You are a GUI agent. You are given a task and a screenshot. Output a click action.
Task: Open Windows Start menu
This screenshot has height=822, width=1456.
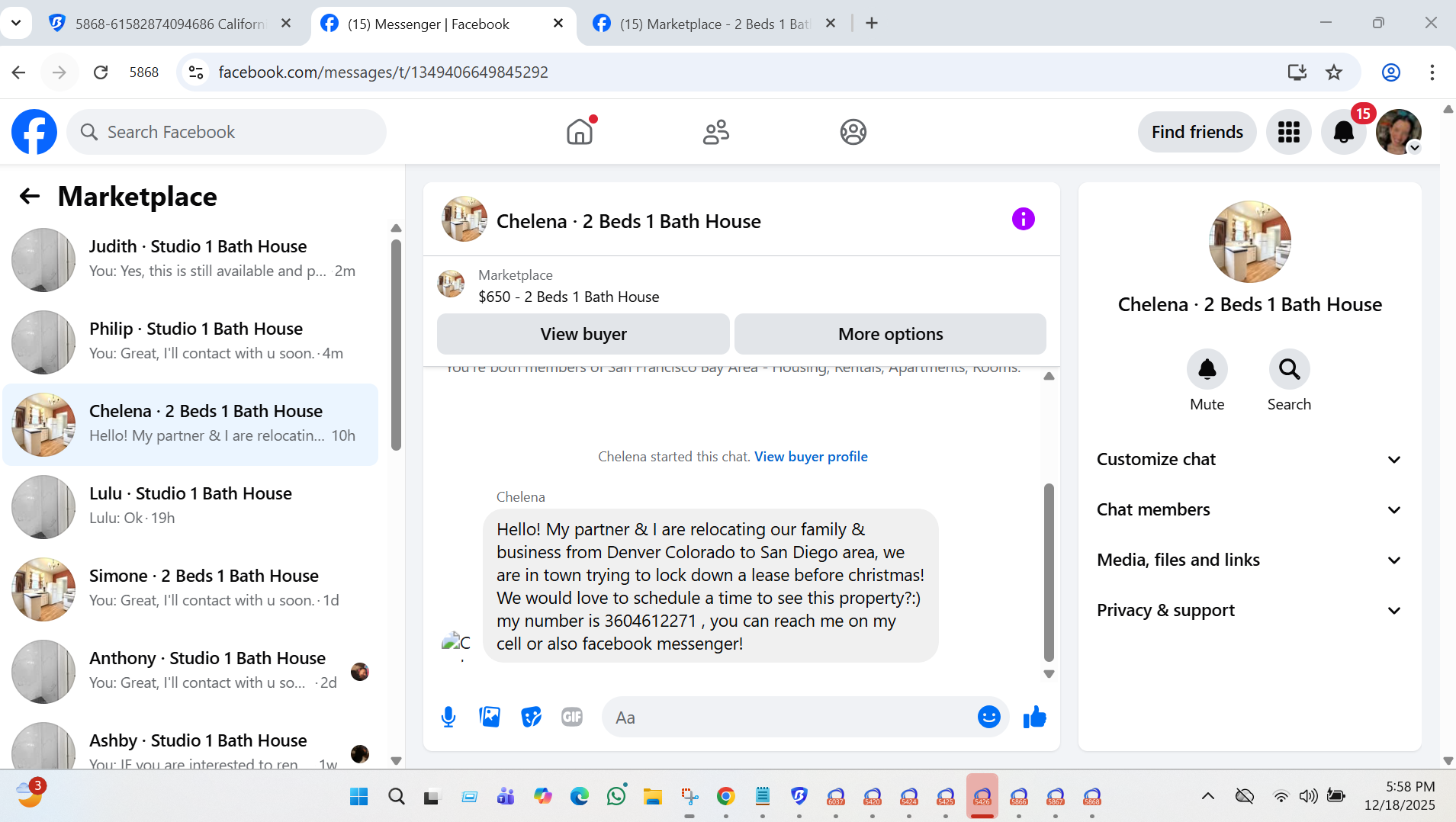coord(359,797)
